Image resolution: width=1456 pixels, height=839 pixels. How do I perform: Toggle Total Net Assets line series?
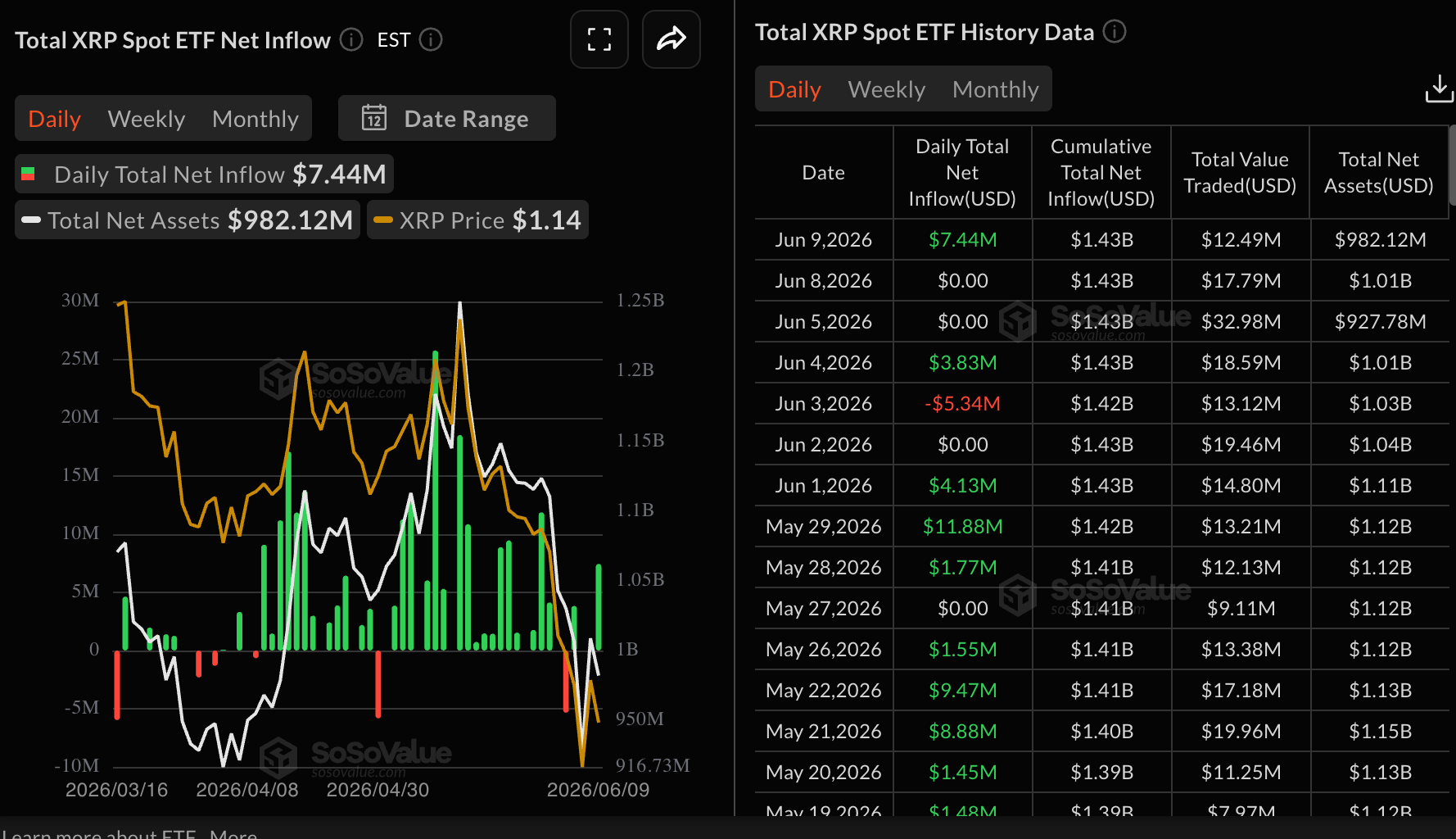coord(188,220)
